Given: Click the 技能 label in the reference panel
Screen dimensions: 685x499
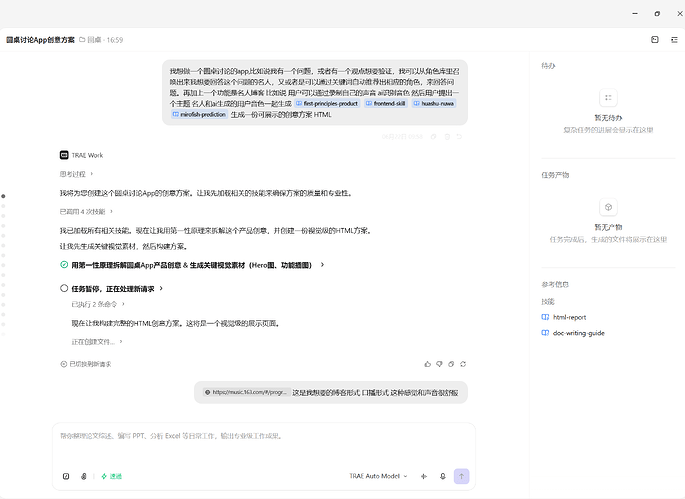Looking at the screenshot, I should coord(548,301).
